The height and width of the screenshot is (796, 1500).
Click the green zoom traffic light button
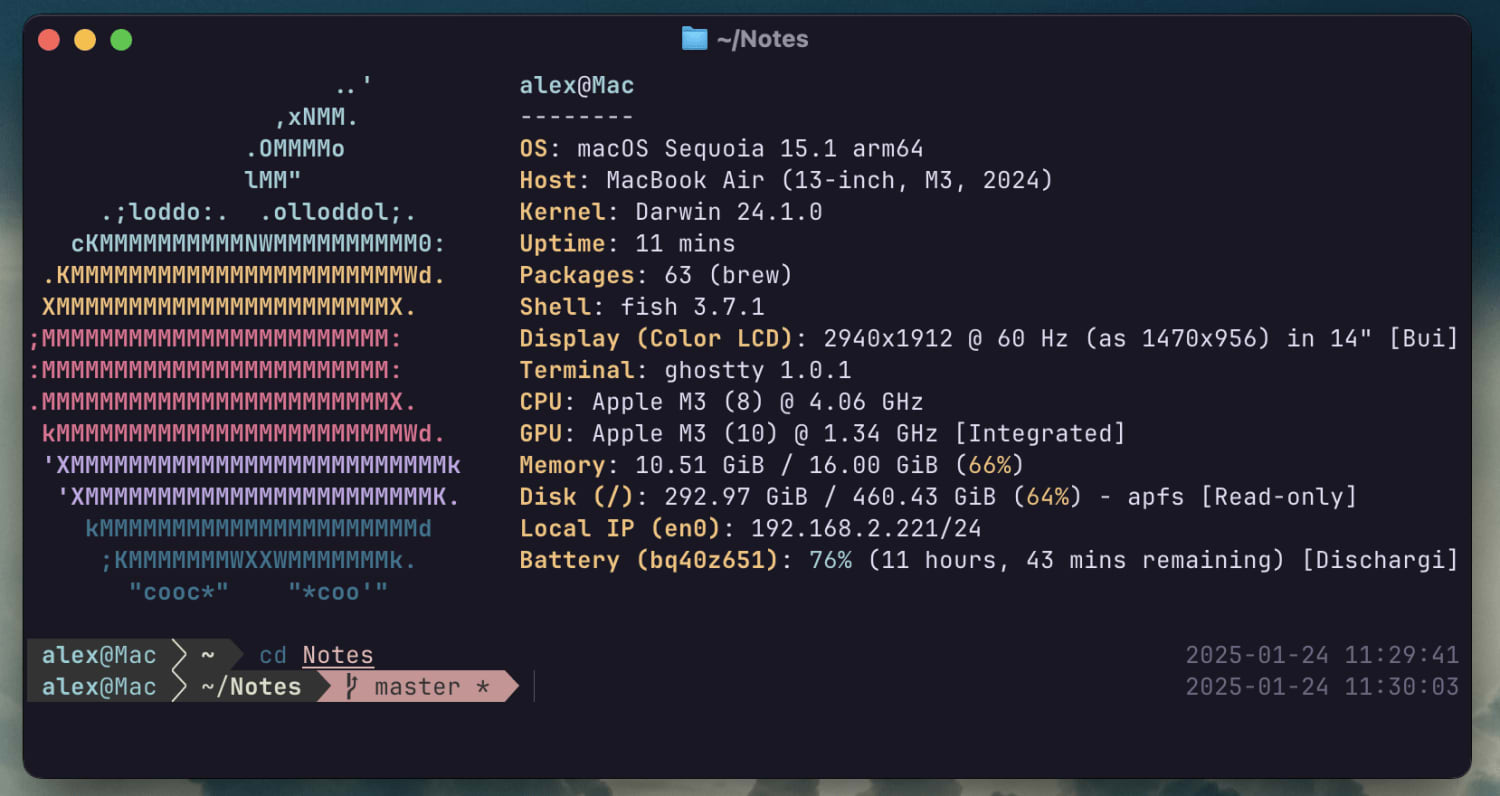tap(120, 40)
